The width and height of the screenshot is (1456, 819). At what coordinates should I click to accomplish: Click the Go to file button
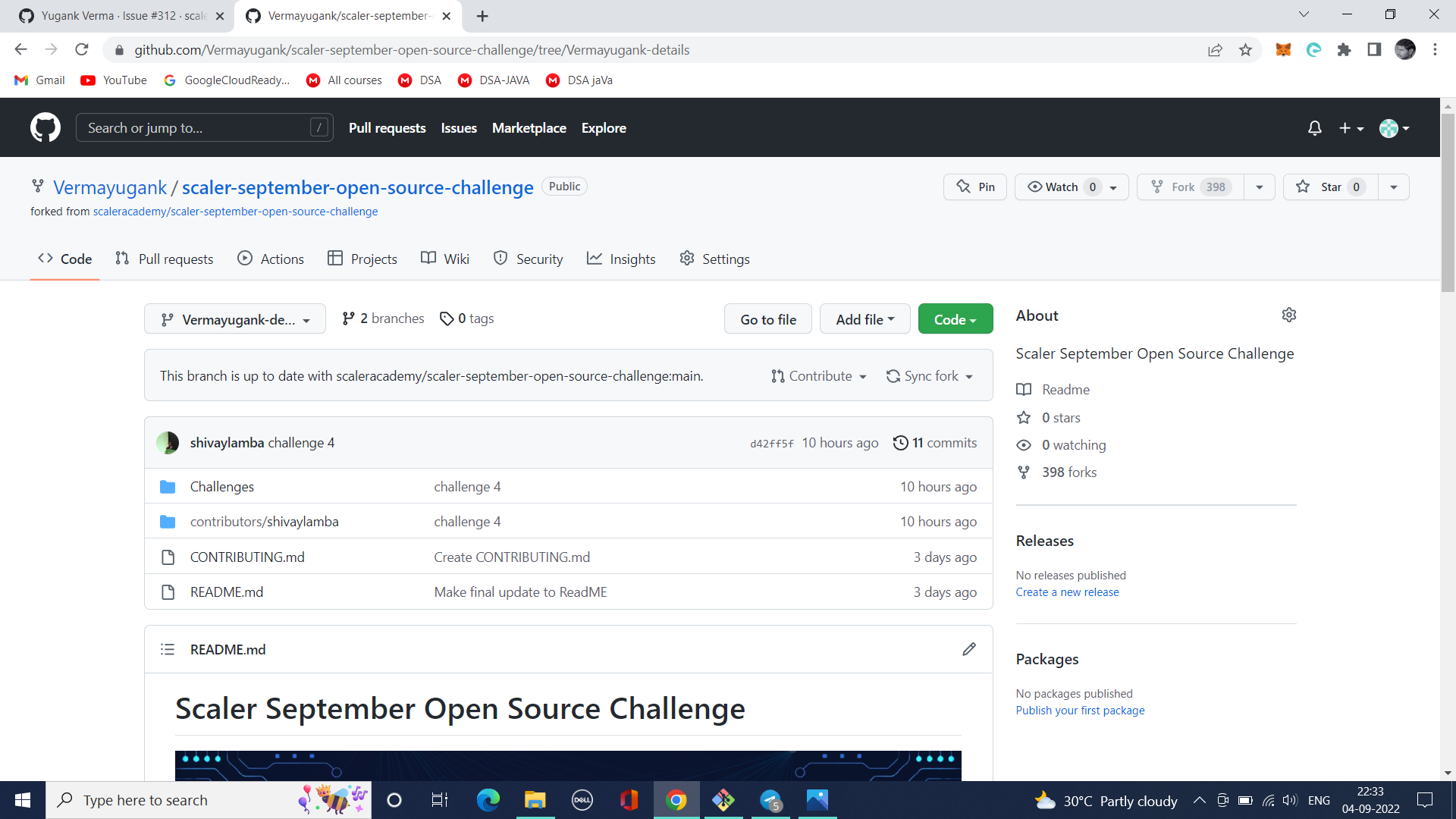[x=767, y=318]
